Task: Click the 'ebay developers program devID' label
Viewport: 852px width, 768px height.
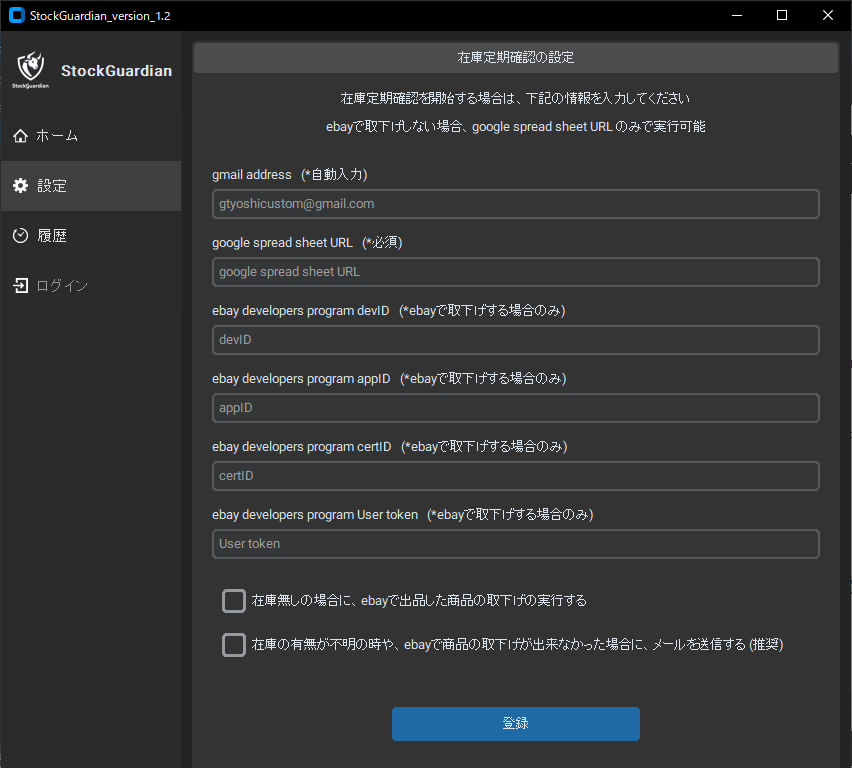Action: [x=389, y=310]
